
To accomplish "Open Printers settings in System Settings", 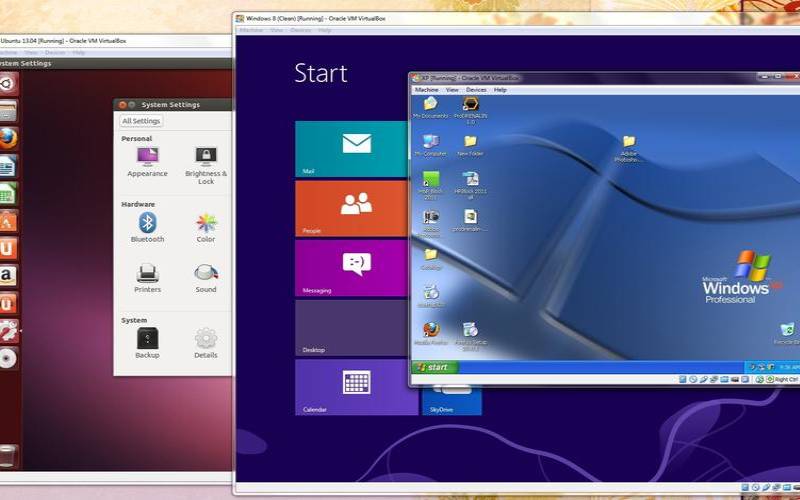I will (x=147, y=278).
